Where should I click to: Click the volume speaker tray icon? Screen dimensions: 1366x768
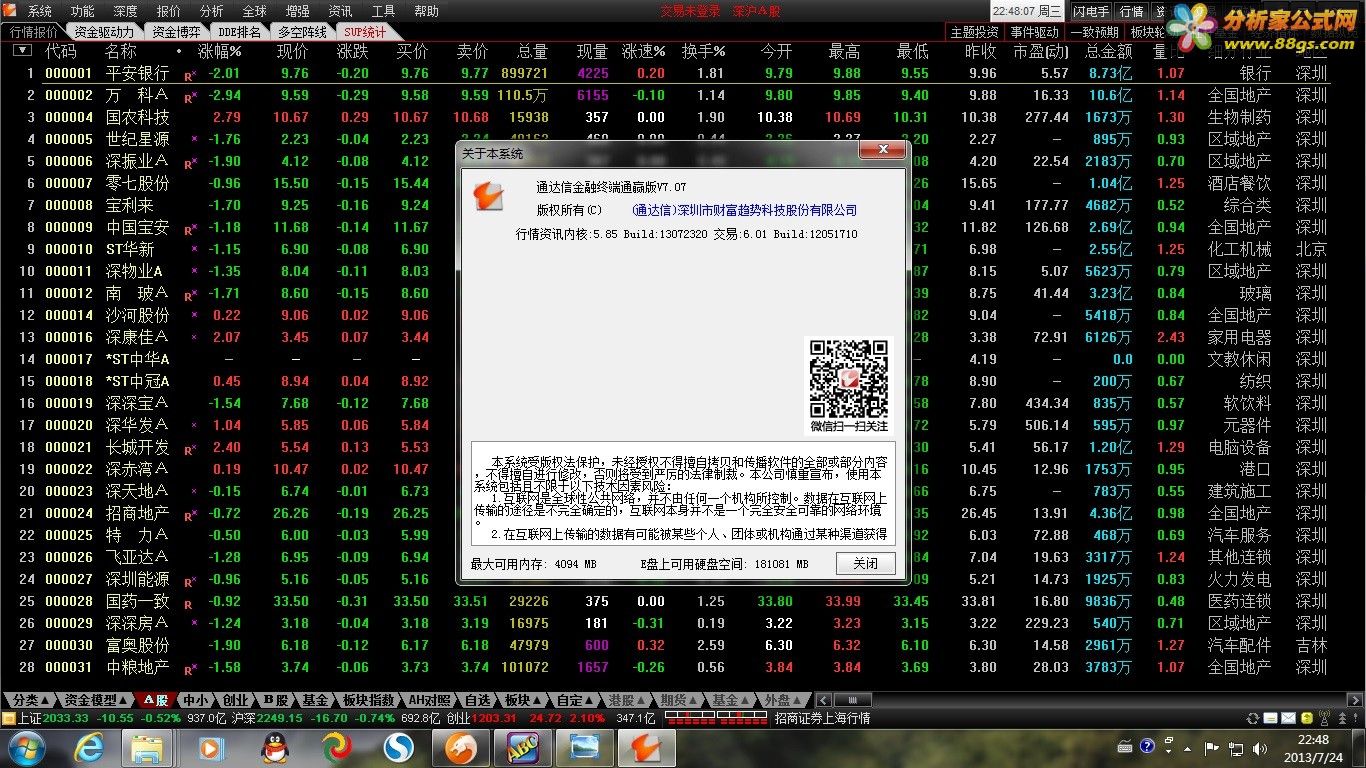[1258, 747]
